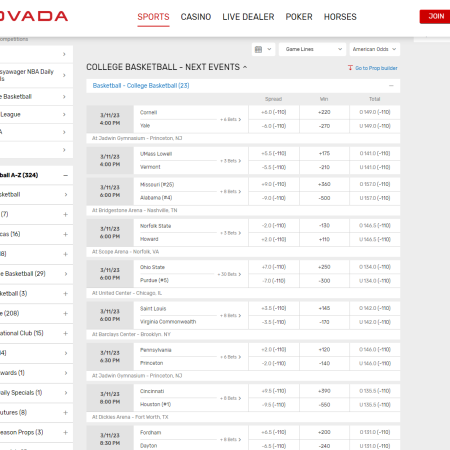
Task: Open the Awards (1) sidebar item
Action: click(36, 373)
